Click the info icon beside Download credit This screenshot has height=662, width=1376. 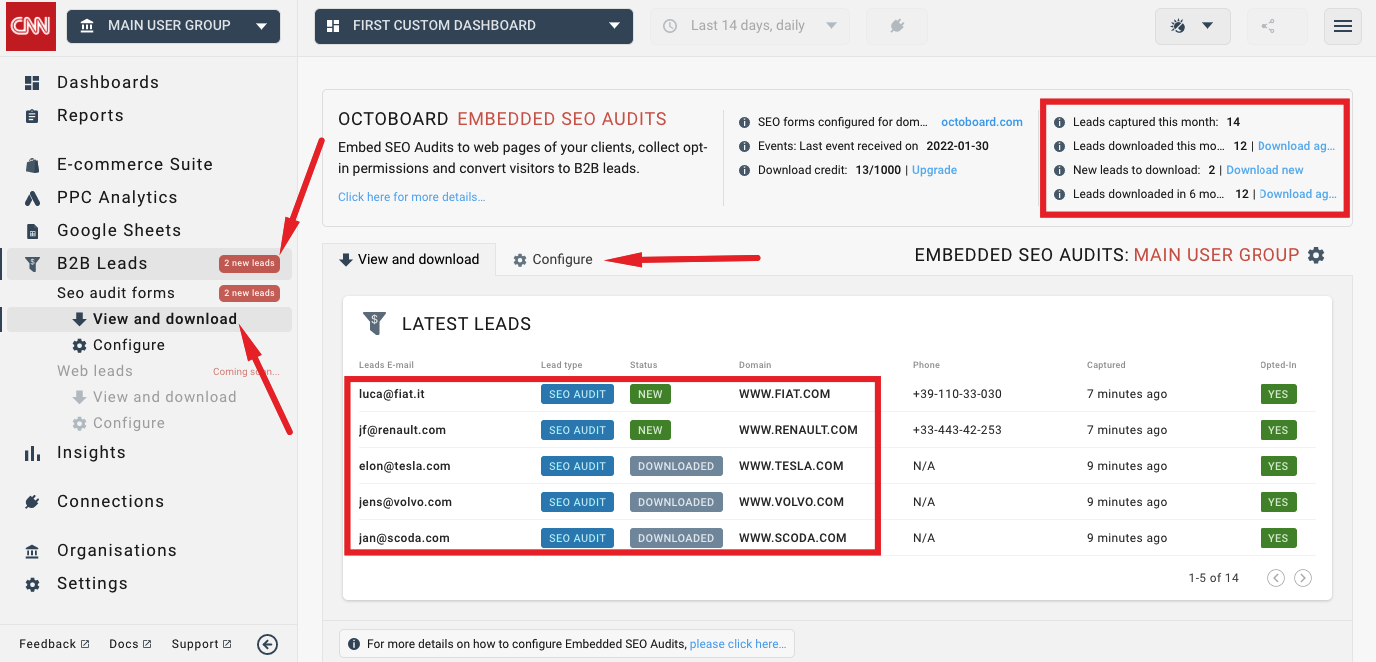(x=745, y=170)
